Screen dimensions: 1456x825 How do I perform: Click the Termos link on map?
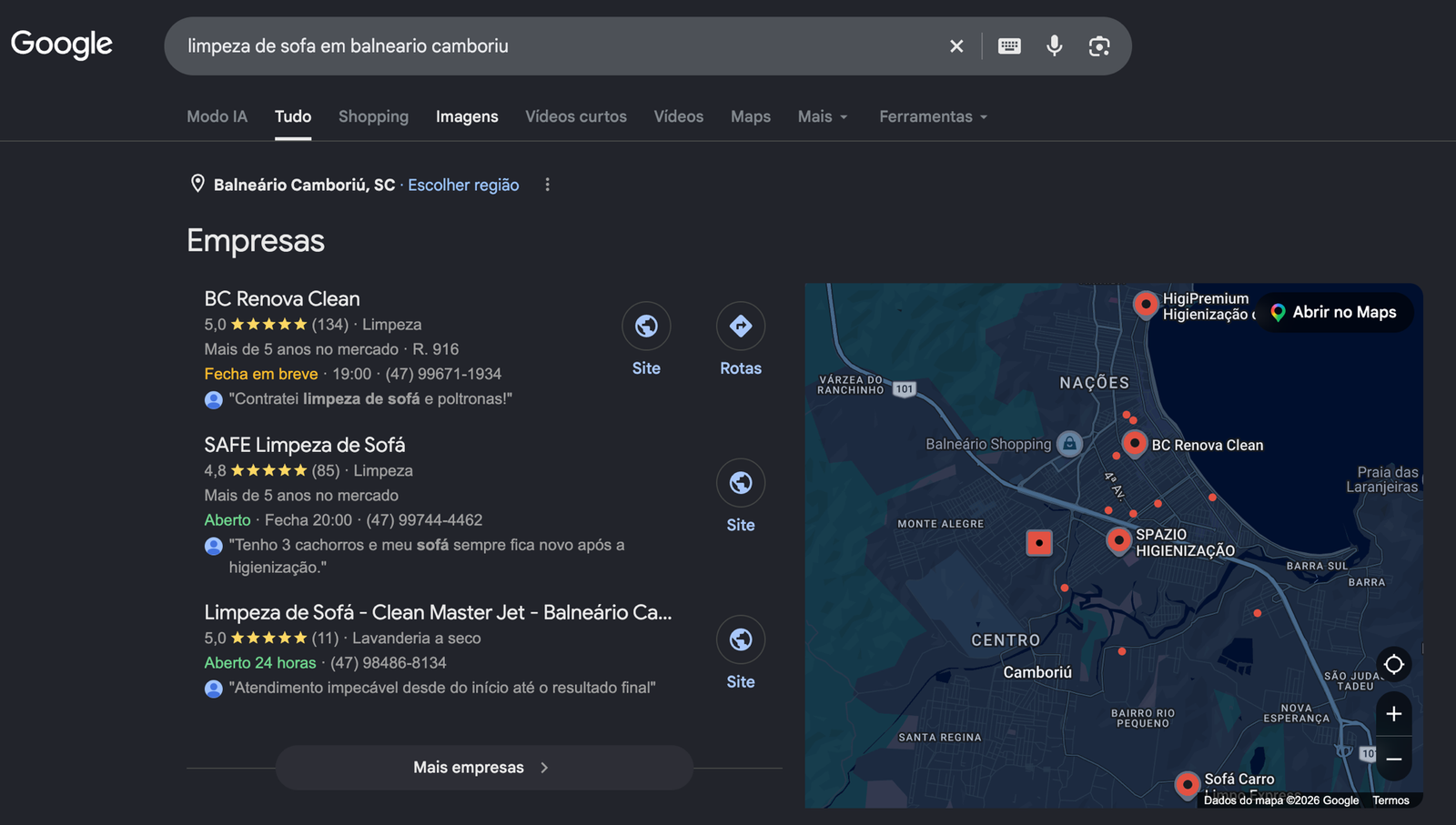tap(1390, 800)
